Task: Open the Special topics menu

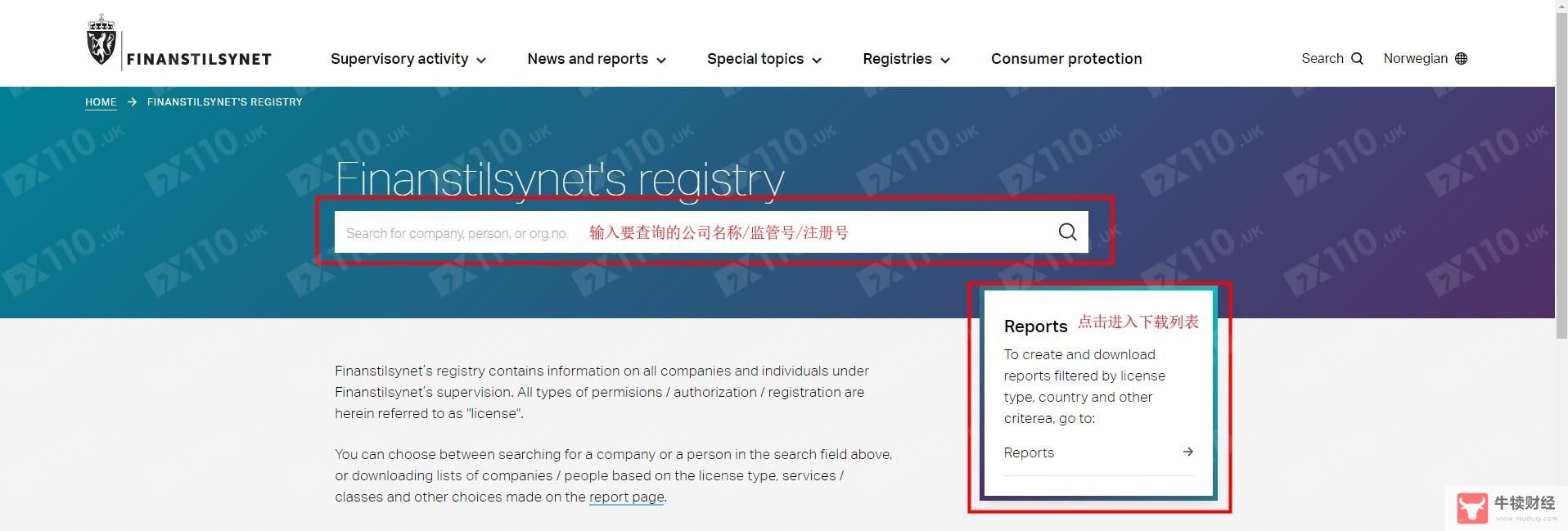Action: pyautogui.click(x=764, y=59)
